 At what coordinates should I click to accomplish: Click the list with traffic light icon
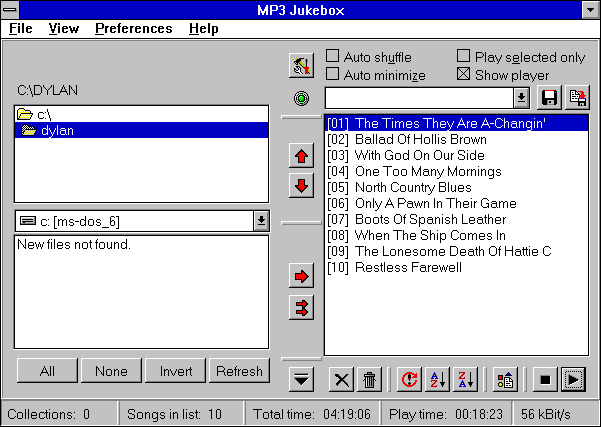tap(505, 380)
